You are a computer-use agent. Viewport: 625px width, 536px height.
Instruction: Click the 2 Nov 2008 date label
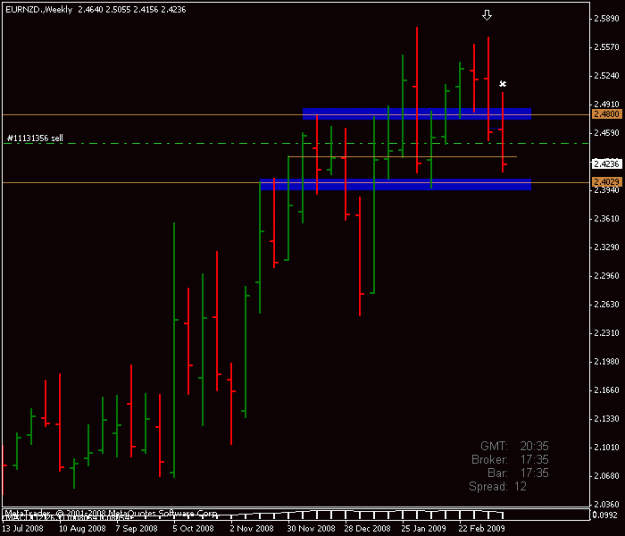(x=251, y=529)
